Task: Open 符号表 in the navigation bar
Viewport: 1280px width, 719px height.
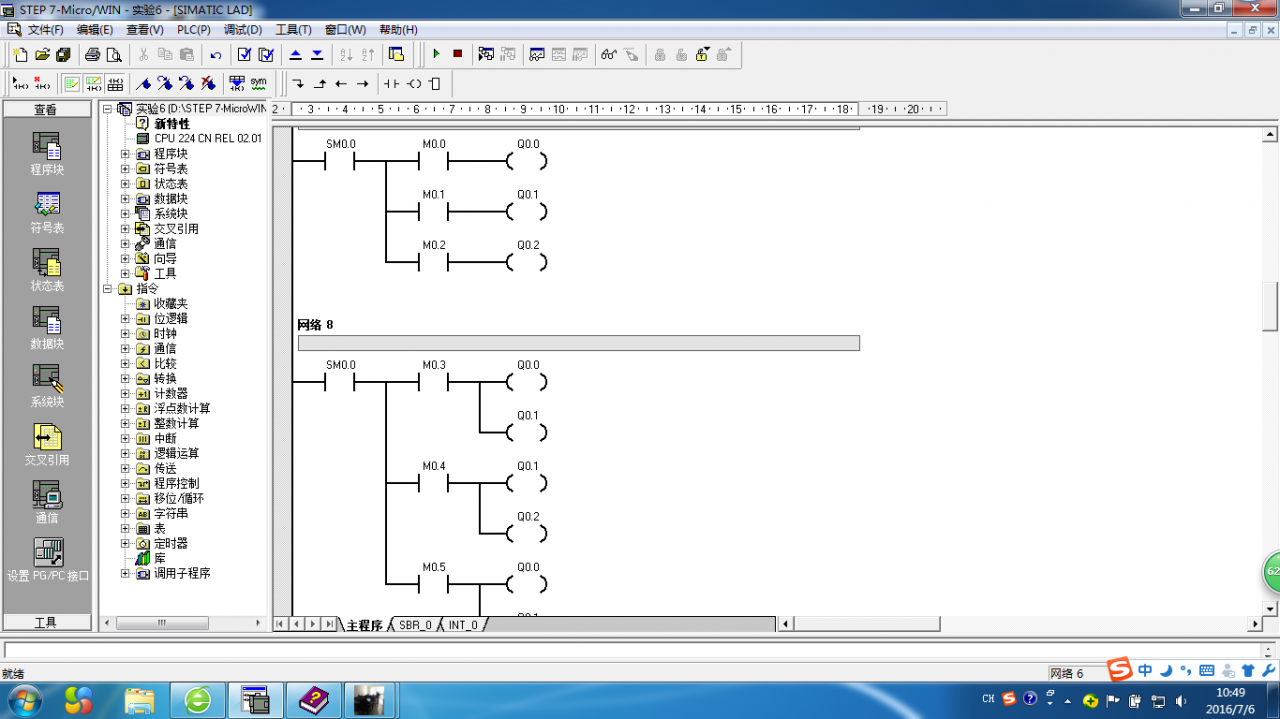Action: coord(47,214)
